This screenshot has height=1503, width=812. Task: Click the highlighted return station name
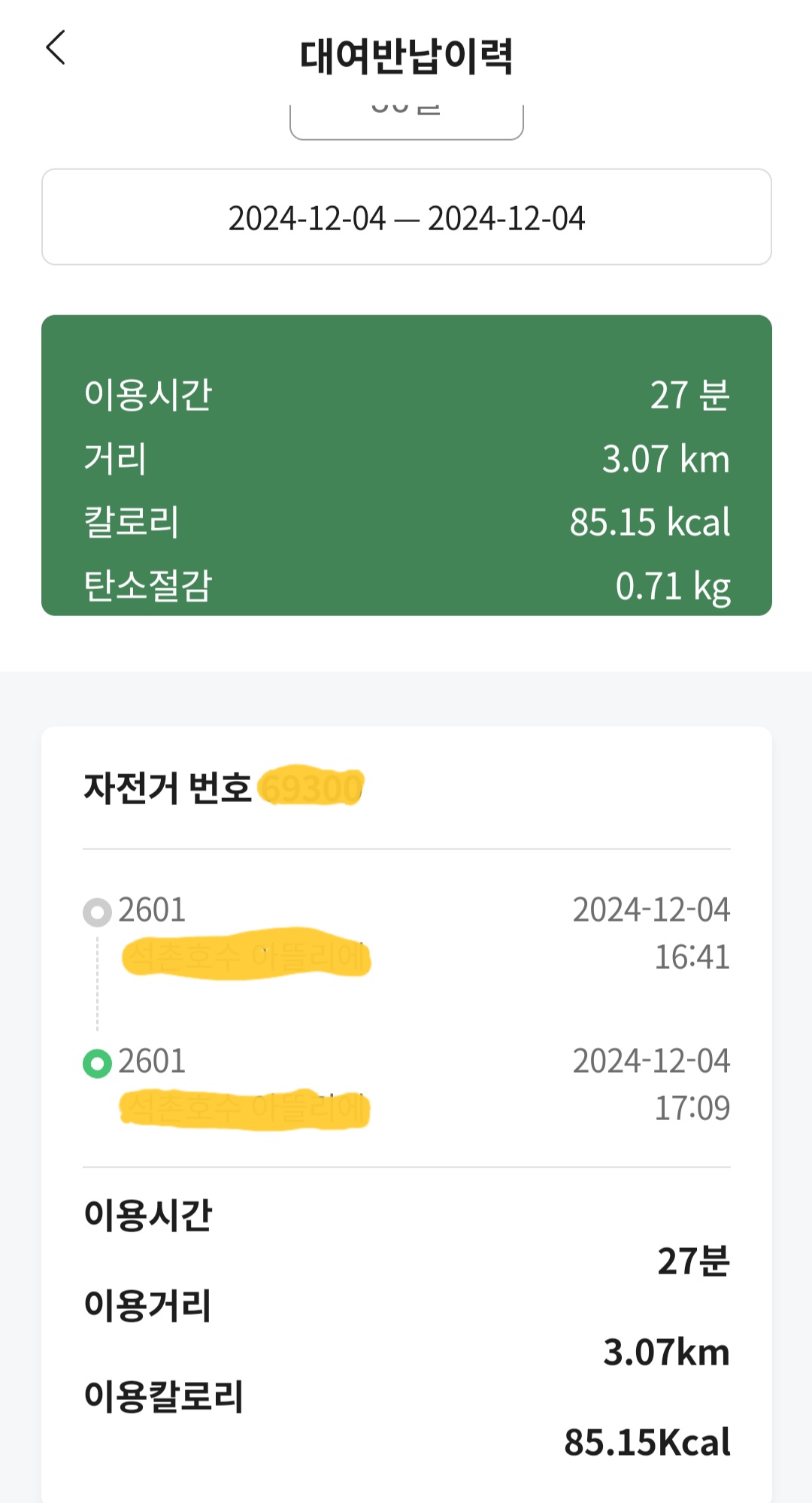(244, 1109)
